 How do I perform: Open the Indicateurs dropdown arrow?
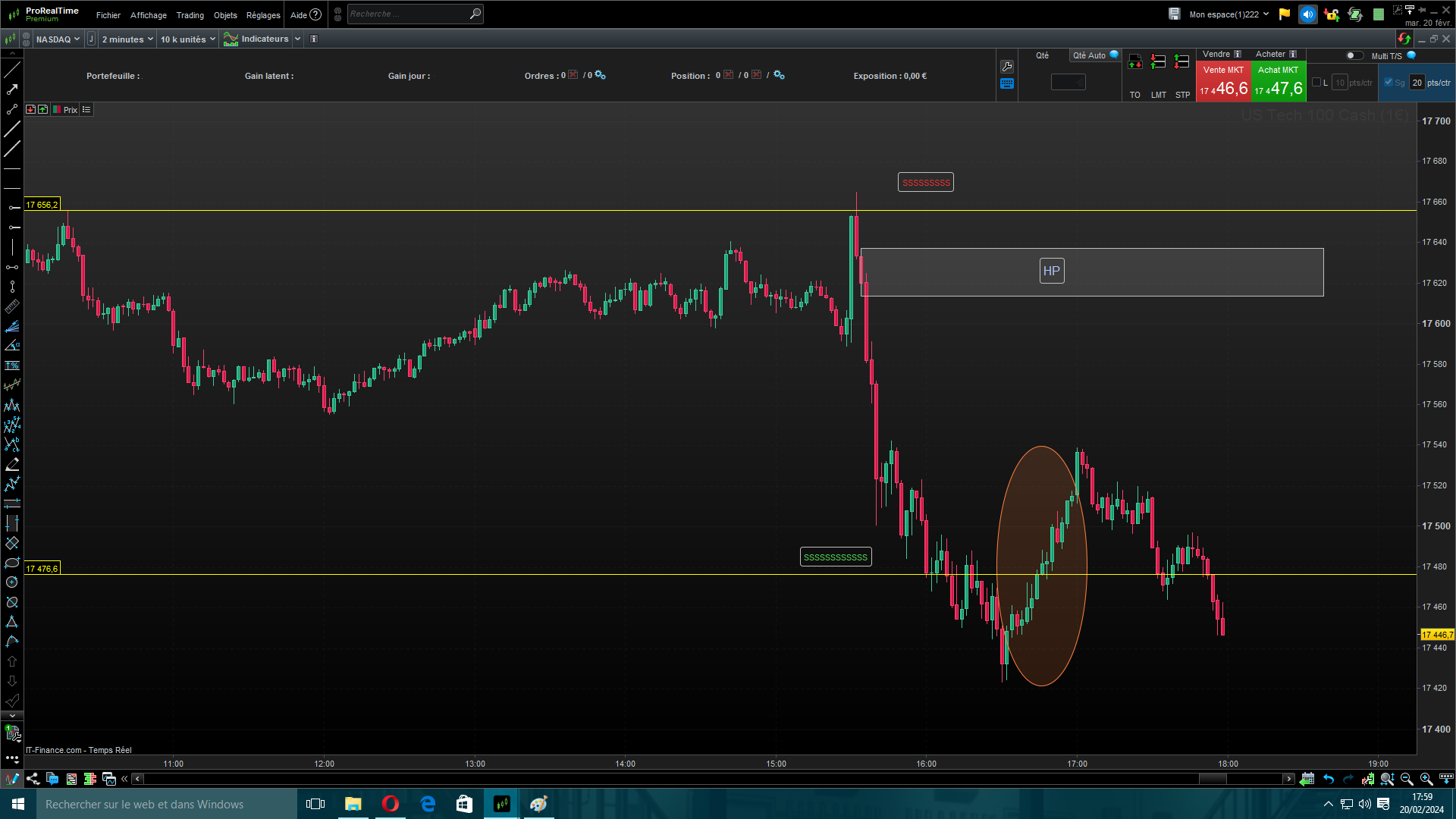point(298,39)
